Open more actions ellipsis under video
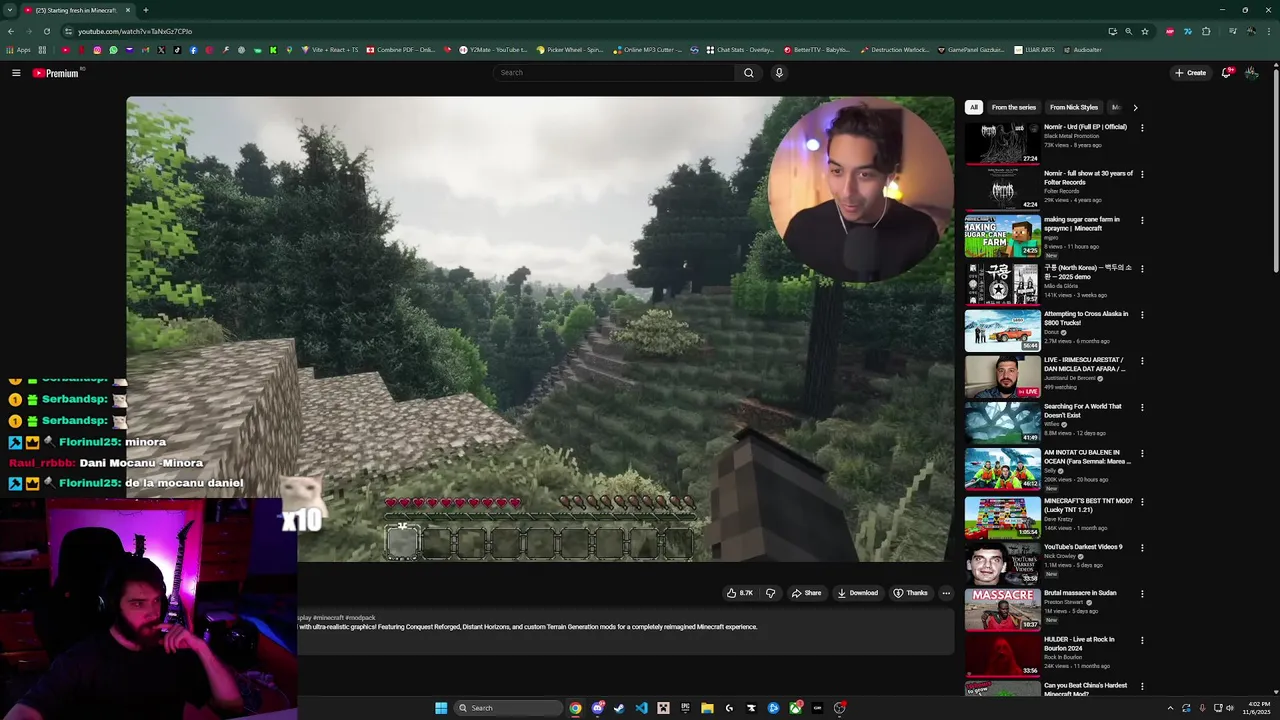This screenshot has width=1280, height=720. (946, 593)
